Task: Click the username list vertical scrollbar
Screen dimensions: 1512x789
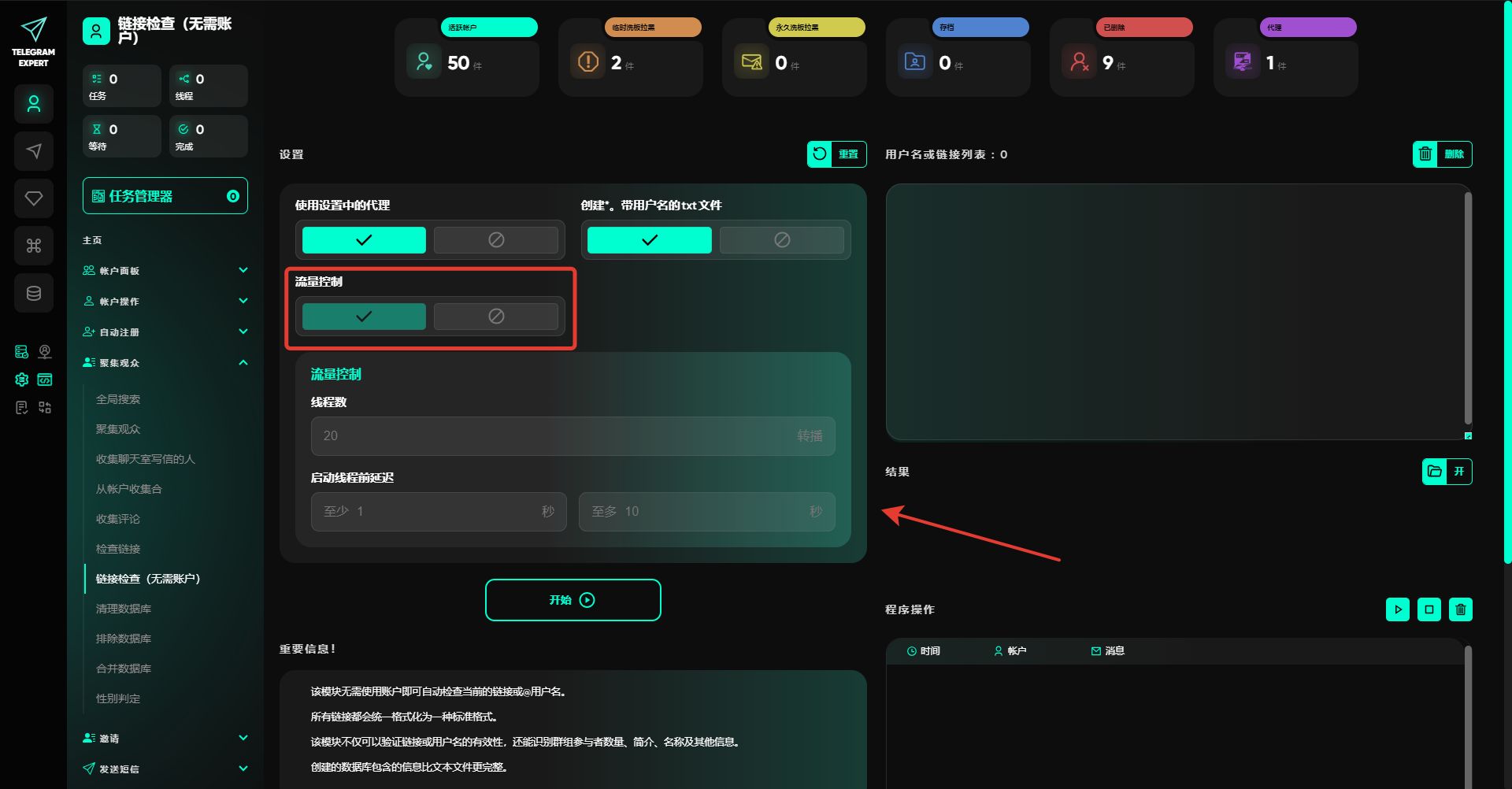Action: 1468,307
